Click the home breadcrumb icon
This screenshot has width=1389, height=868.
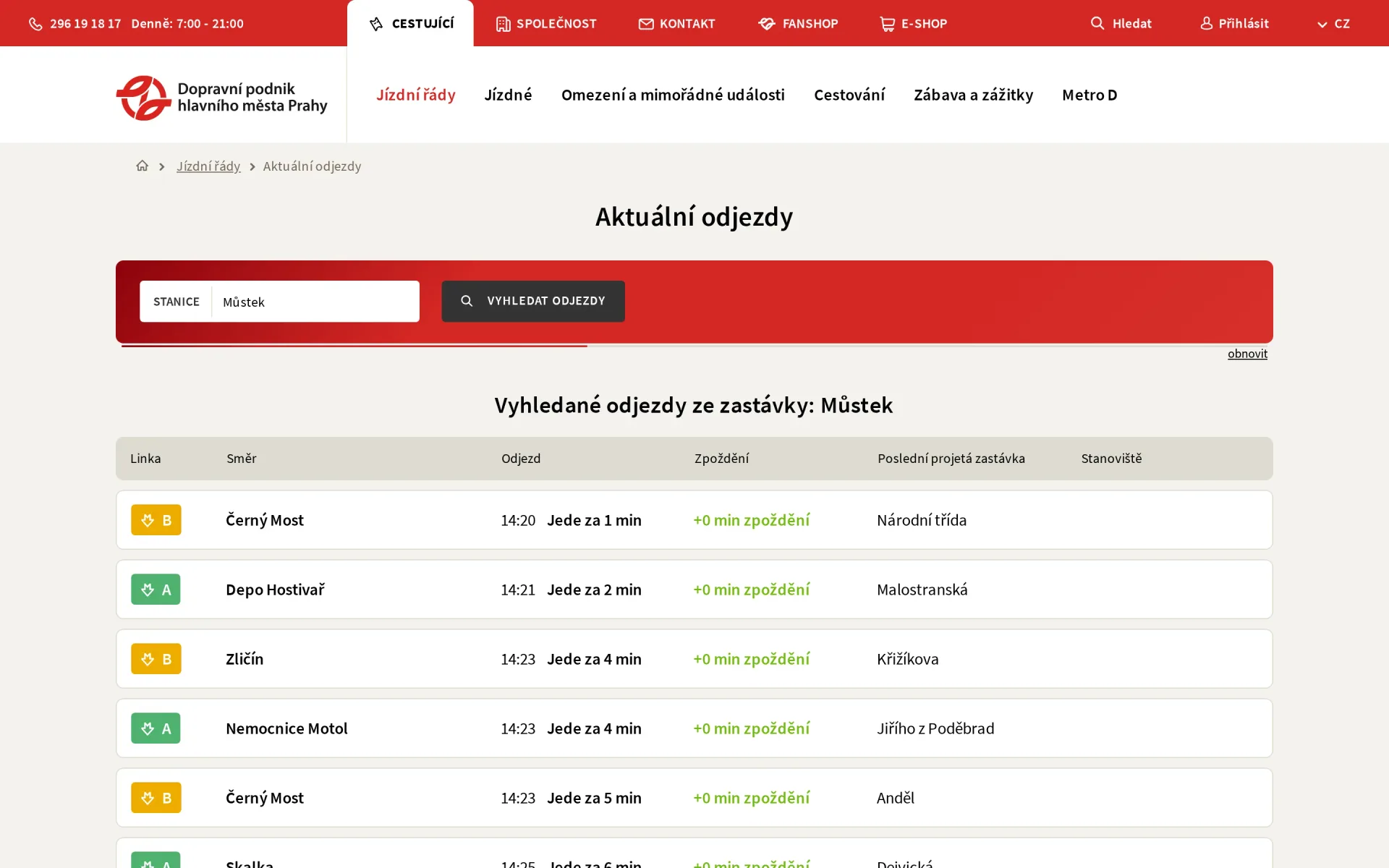point(142,166)
